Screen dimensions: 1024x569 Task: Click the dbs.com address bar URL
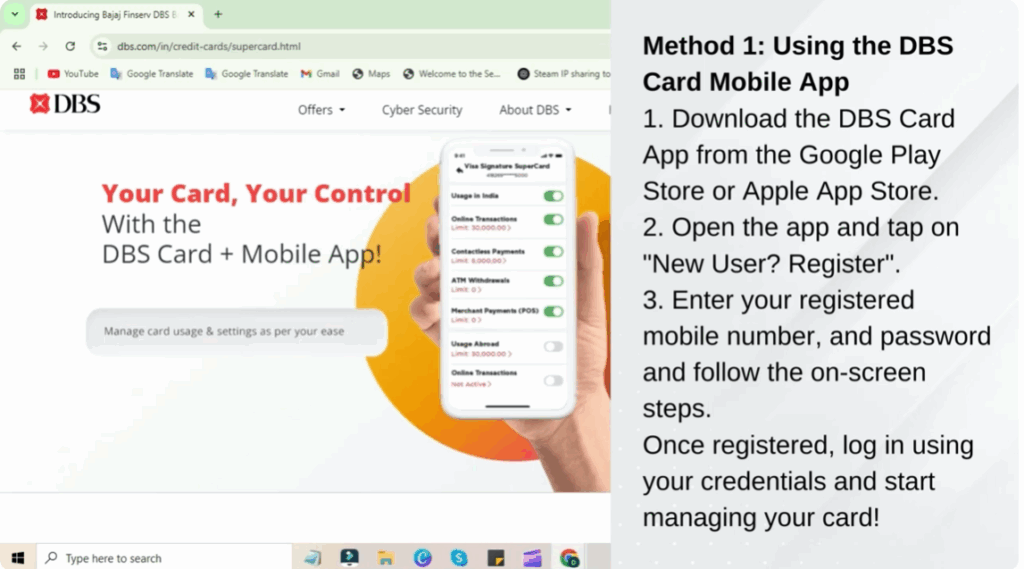(x=209, y=46)
